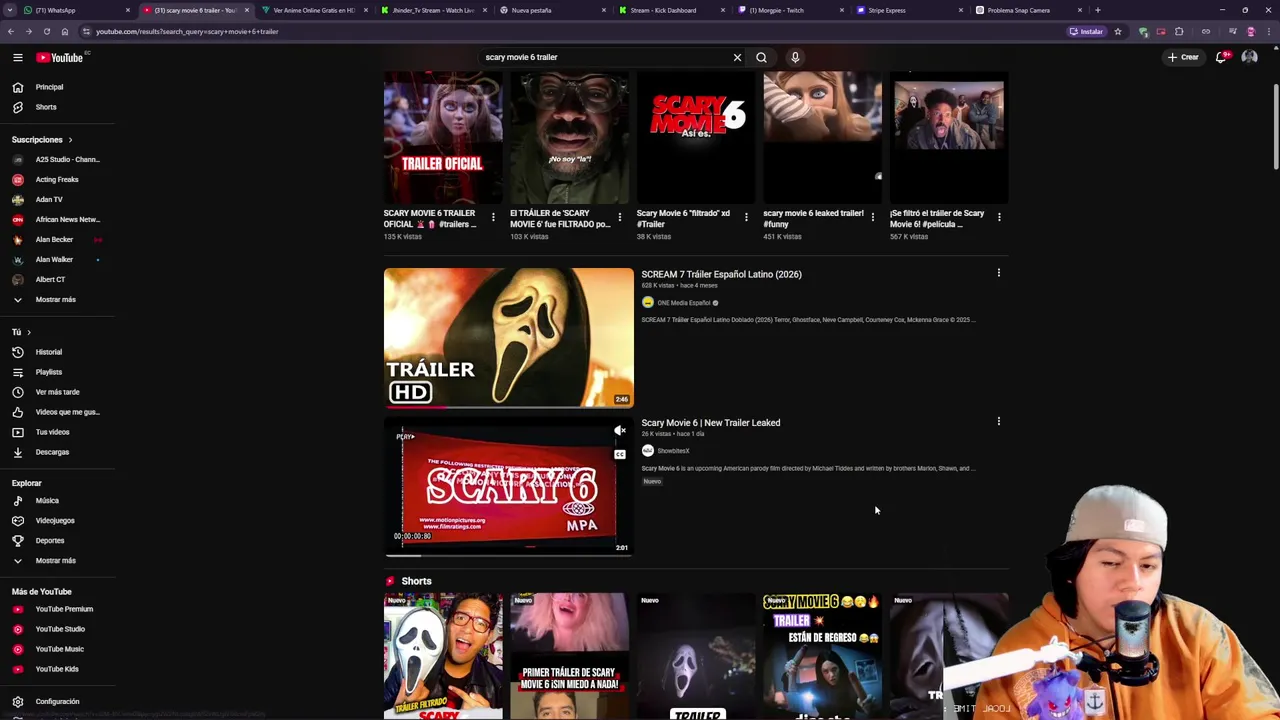Screen dimensions: 1280x720
Task: Expand the Tú section chevron
Action: coord(28,332)
